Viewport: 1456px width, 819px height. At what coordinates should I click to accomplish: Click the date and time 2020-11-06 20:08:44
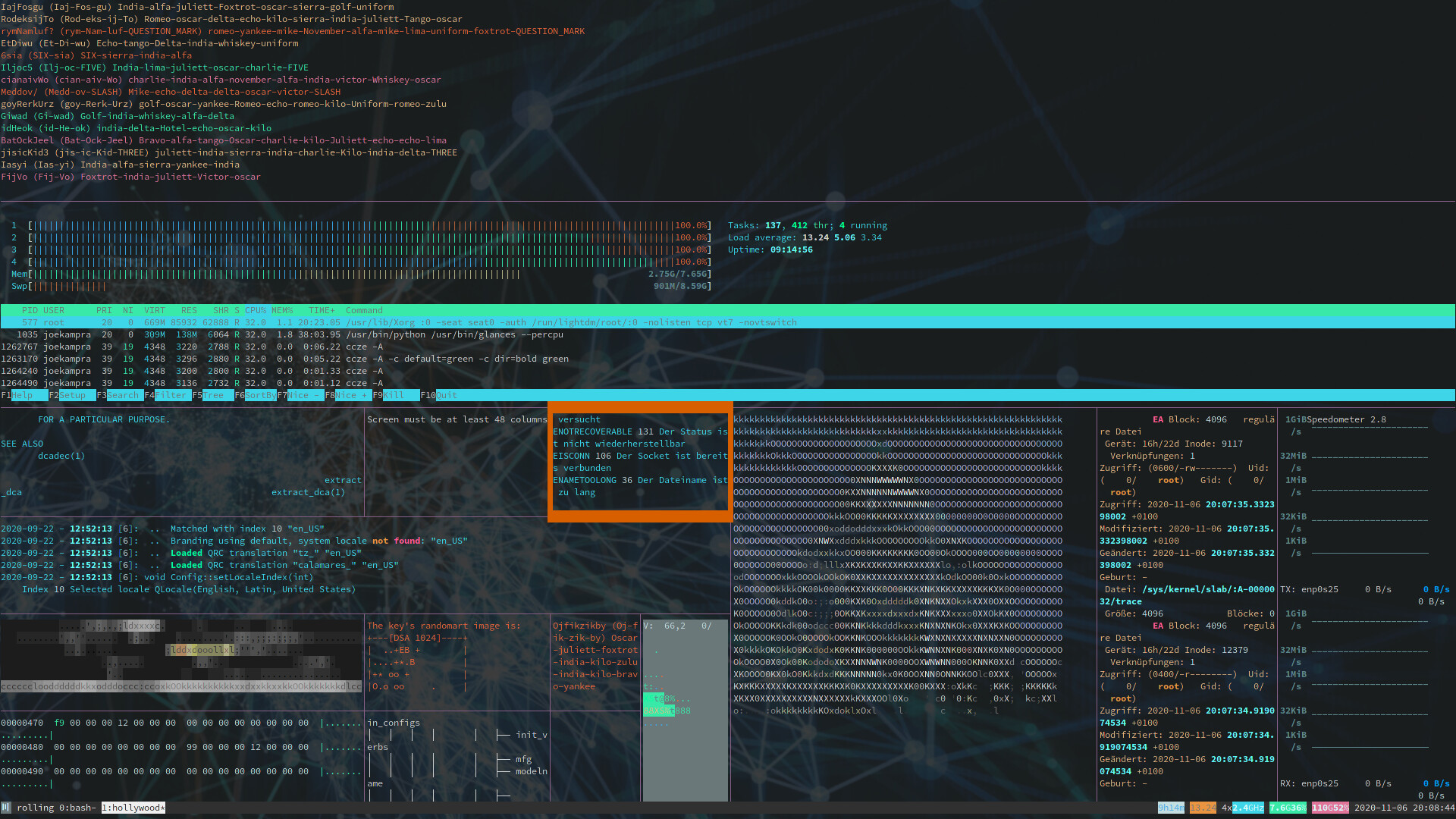click(1404, 808)
